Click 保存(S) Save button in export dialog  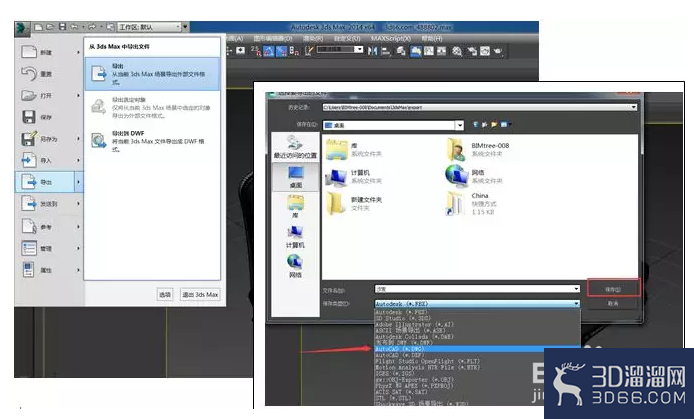pyautogui.click(x=613, y=289)
